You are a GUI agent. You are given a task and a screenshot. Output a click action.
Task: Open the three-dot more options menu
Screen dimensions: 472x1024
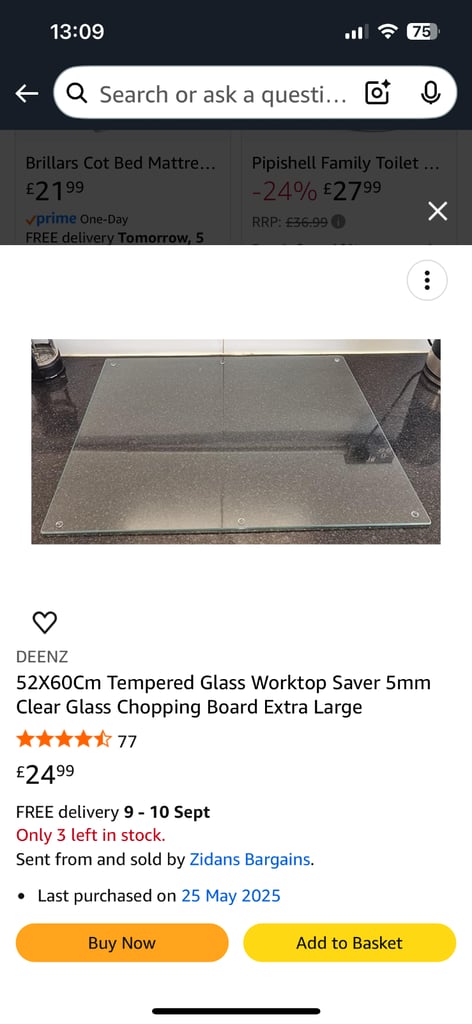[427, 280]
